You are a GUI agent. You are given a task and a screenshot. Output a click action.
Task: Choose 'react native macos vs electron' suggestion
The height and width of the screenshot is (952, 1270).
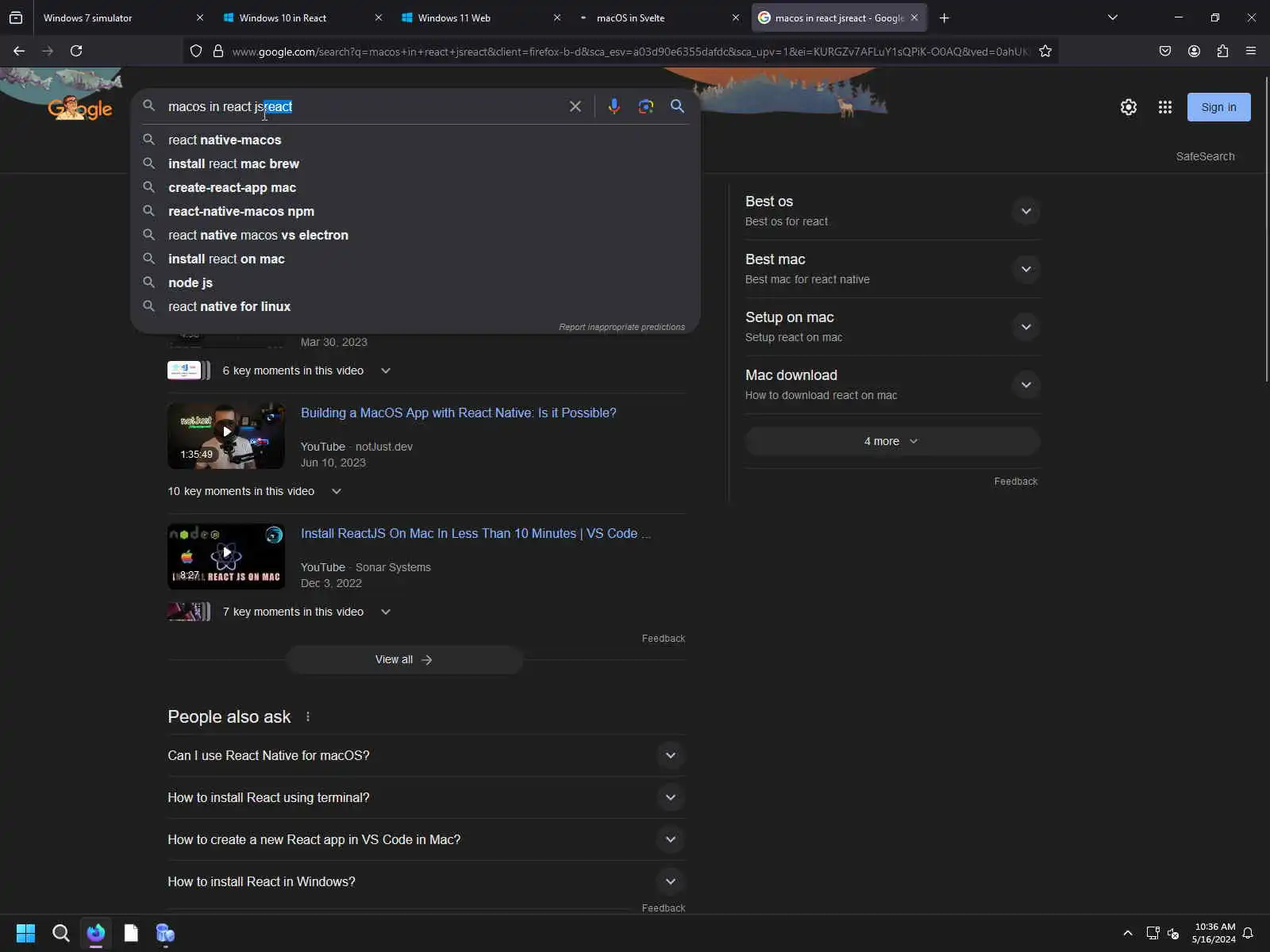415,235
